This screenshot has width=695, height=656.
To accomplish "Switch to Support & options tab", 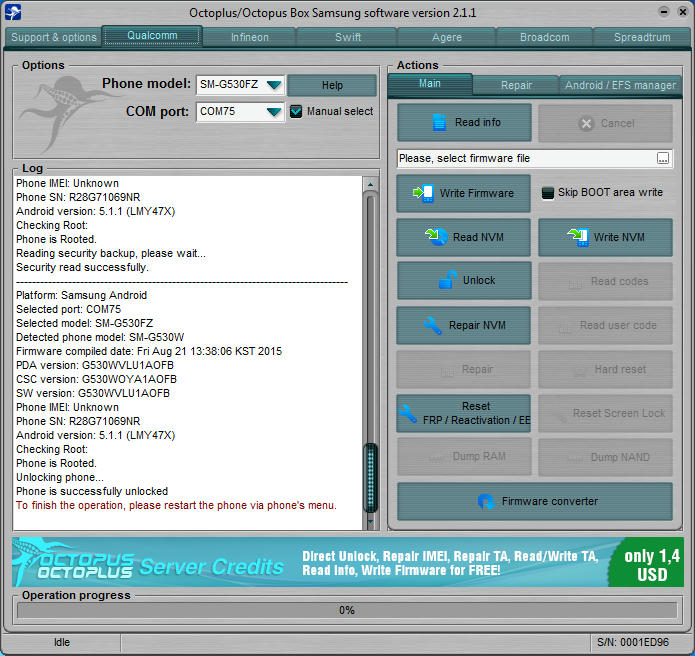I will pyautogui.click(x=54, y=37).
